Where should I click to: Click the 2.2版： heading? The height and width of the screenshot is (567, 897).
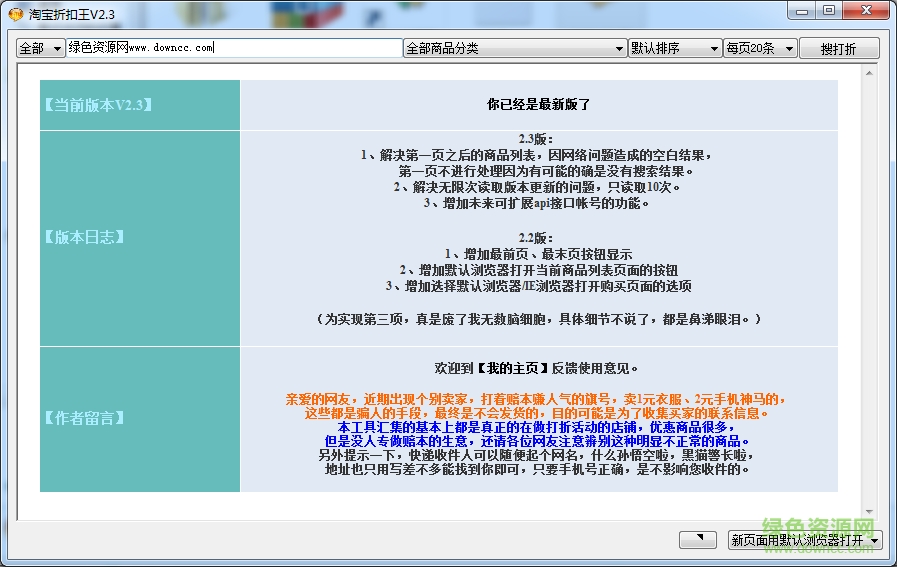pos(536,238)
